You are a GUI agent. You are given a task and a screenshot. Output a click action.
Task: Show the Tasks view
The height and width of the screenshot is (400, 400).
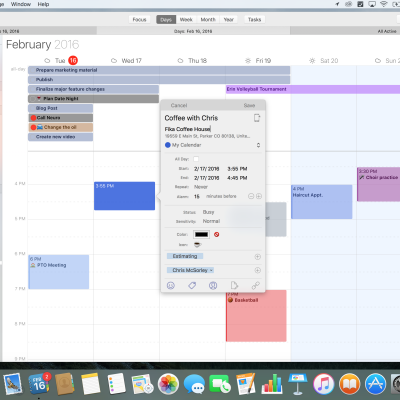pyautogui.click(x=255, y=20)
